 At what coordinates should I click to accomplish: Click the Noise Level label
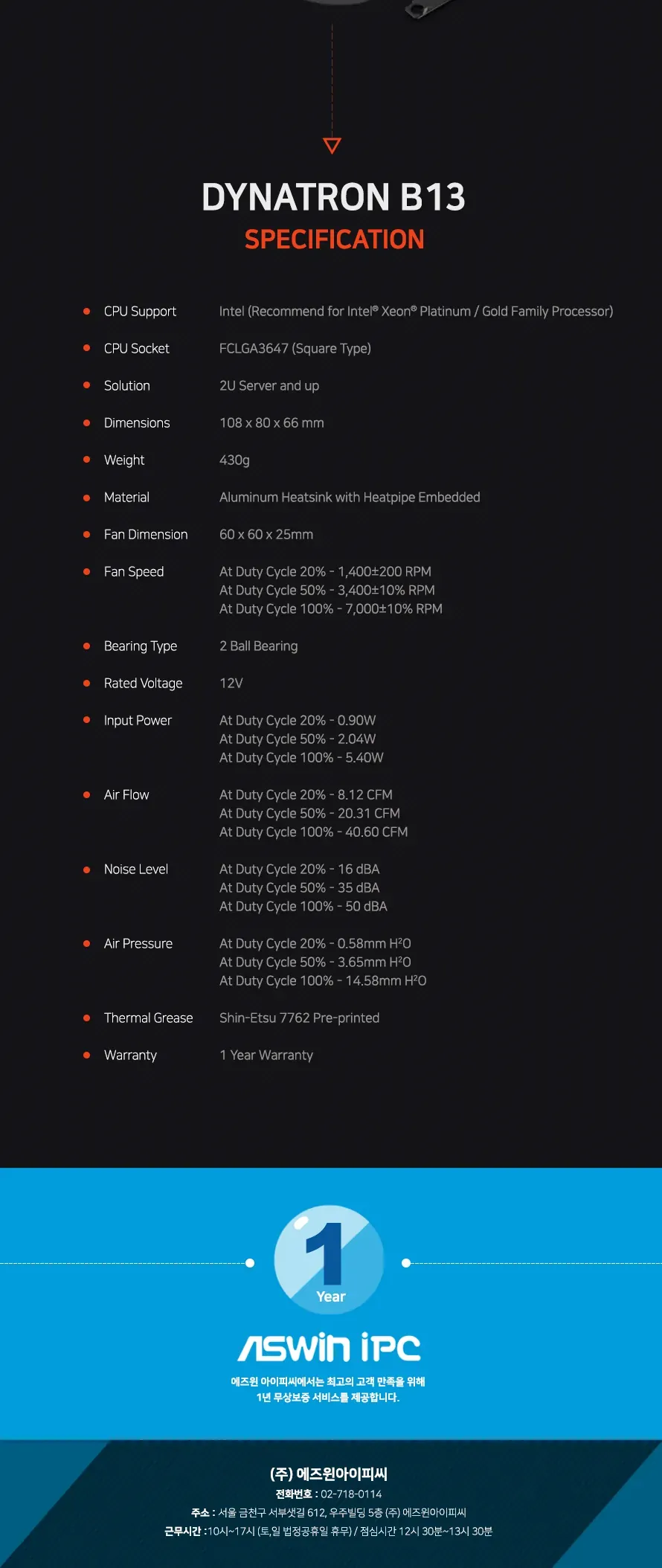tap(136, 869)
